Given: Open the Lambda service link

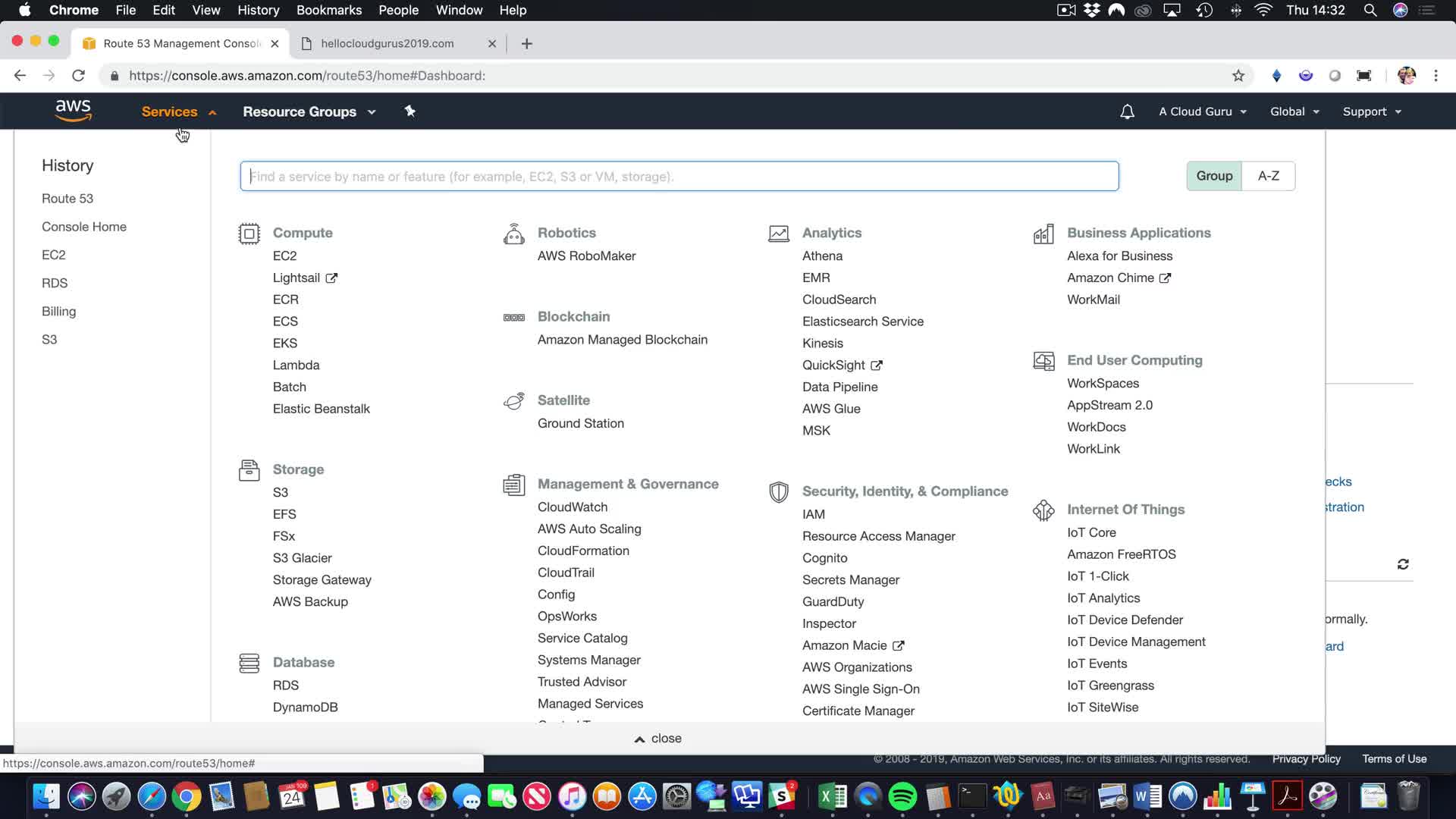Looking at the screenshot, I should (296, 365).
